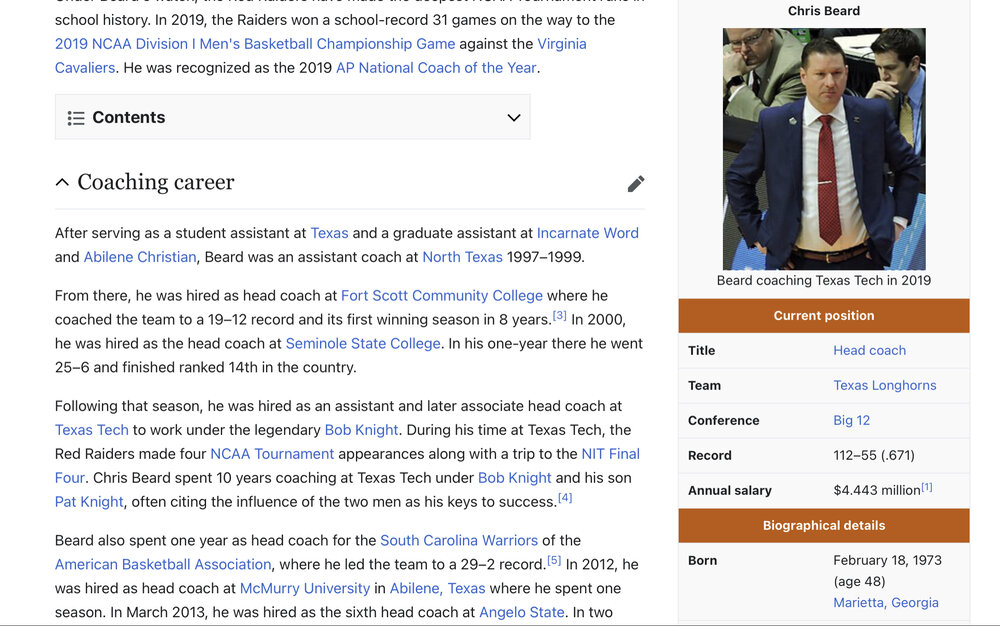Go to Marietta, Georgia birthplace link
This screenshot has width=1000, height=626.
click(x=885, y=602)
